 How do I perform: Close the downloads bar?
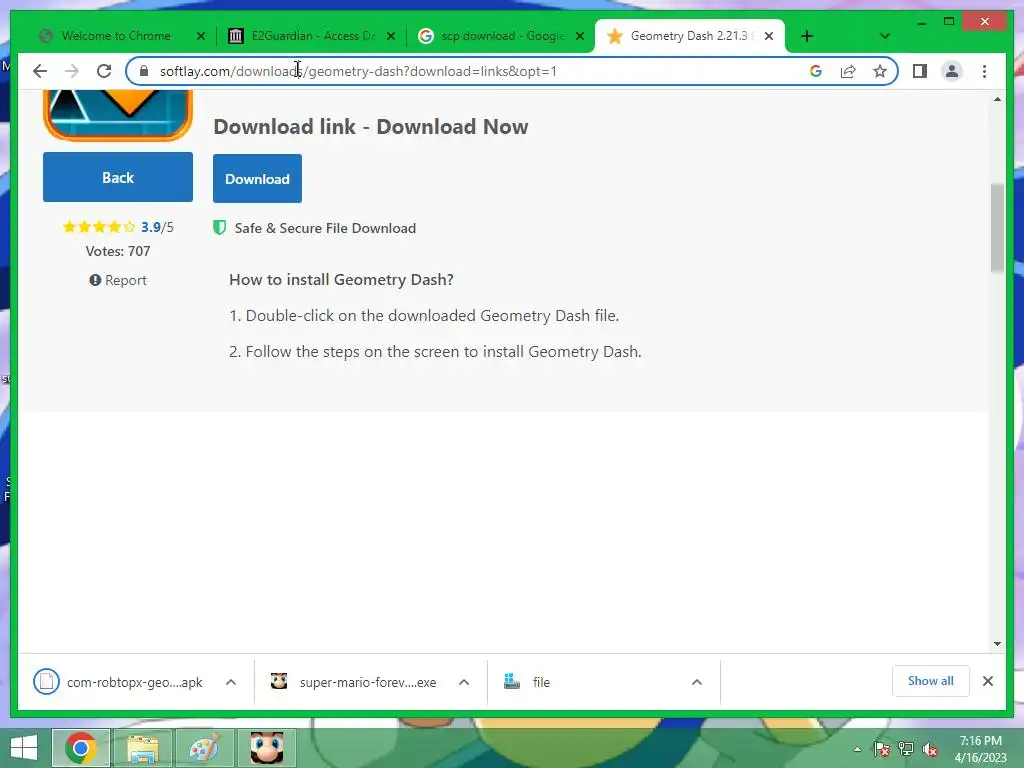pyautogui.click(x=987, y=681)
